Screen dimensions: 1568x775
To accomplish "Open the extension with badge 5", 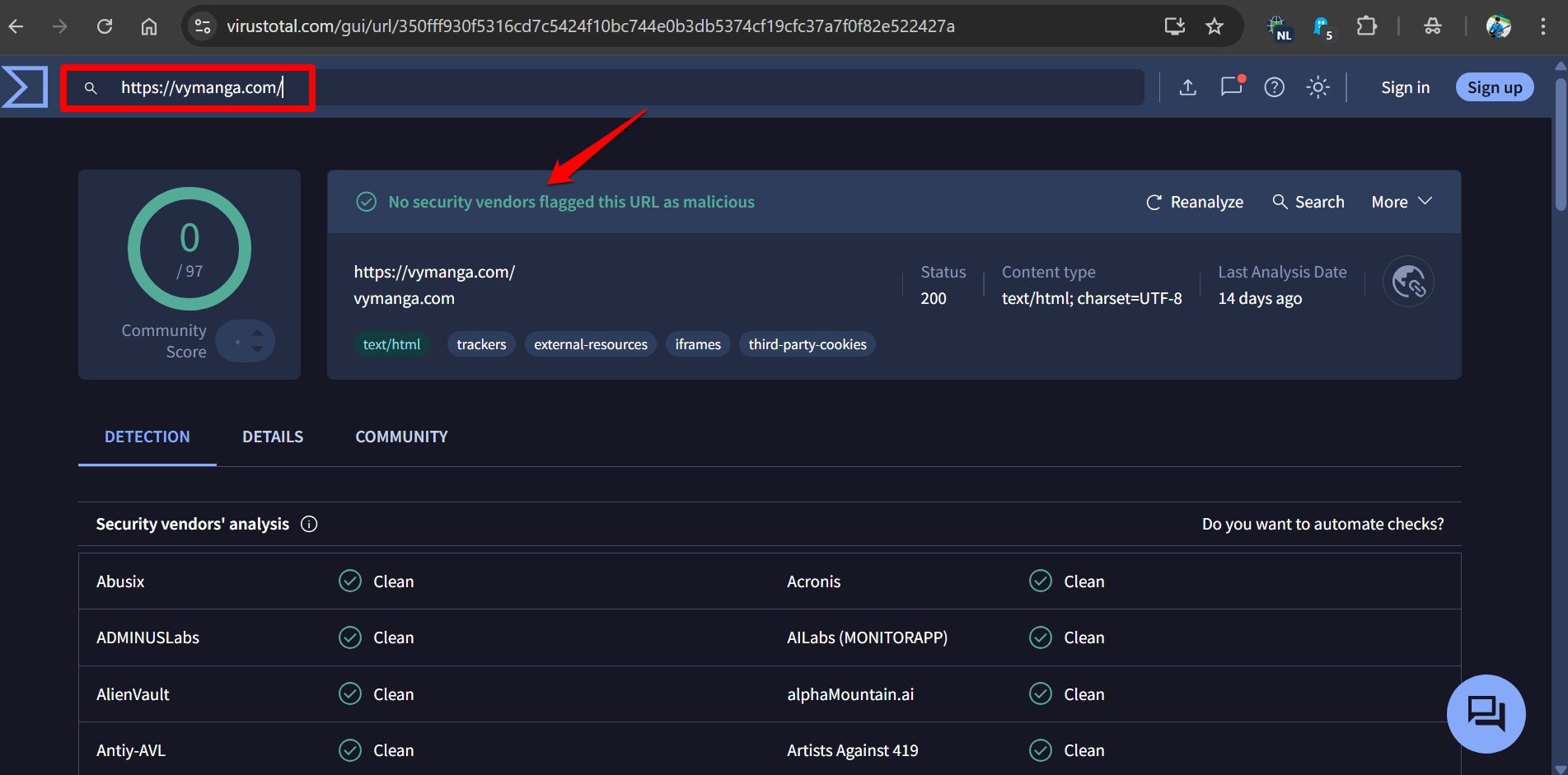I will (1322, 27).
